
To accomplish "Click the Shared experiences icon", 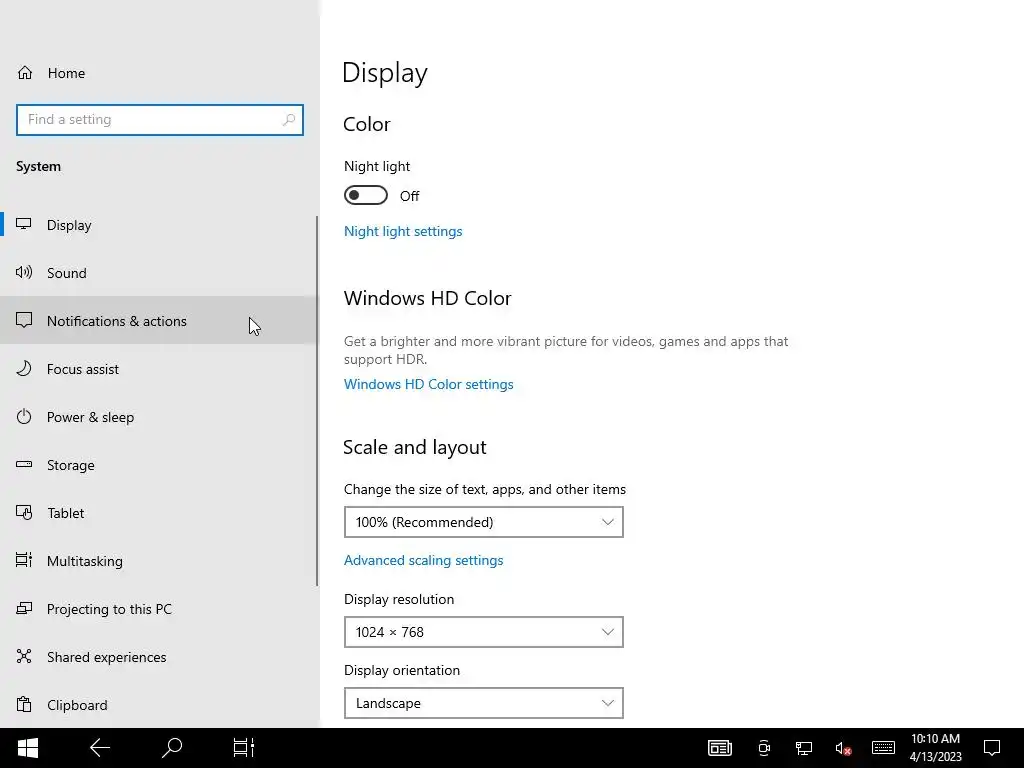I will coord(24,656).
